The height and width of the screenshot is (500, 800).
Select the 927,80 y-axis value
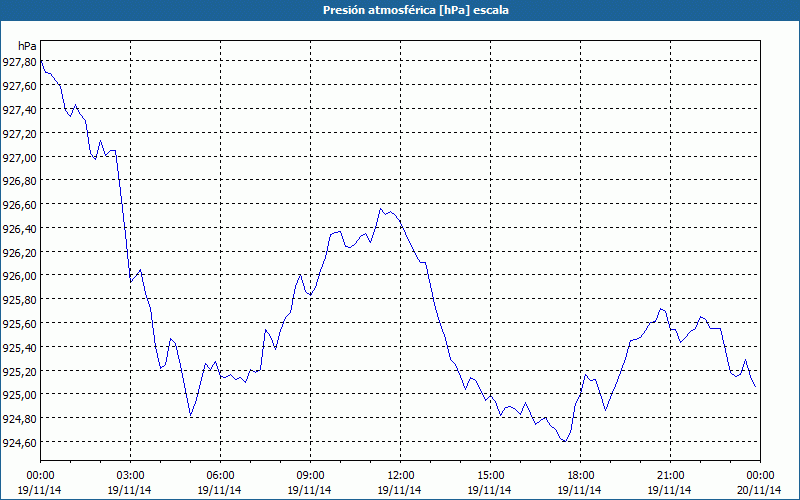pyautogui.click(x=20, y=62)
